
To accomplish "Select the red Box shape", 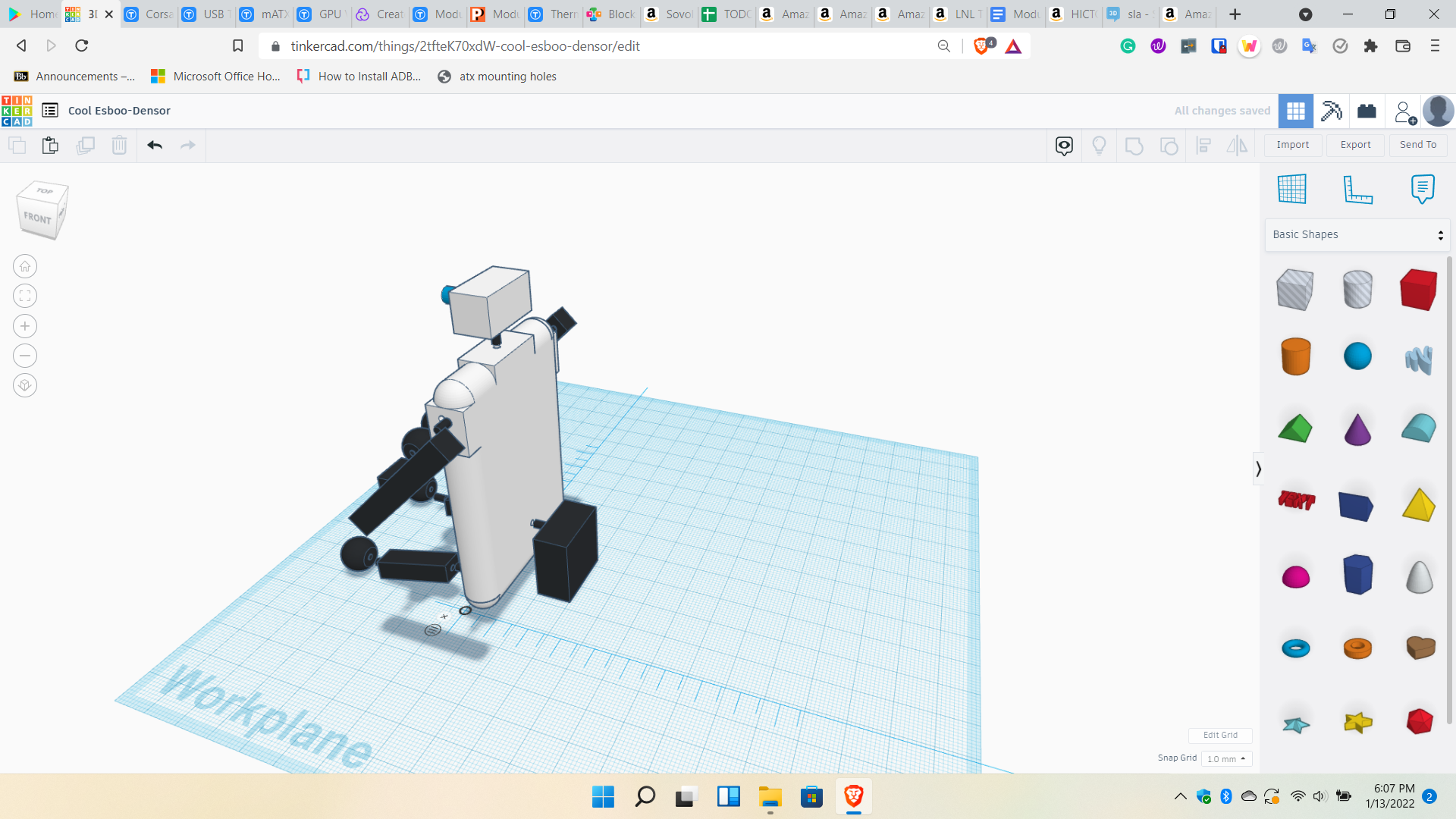I will pos(1418,289).
